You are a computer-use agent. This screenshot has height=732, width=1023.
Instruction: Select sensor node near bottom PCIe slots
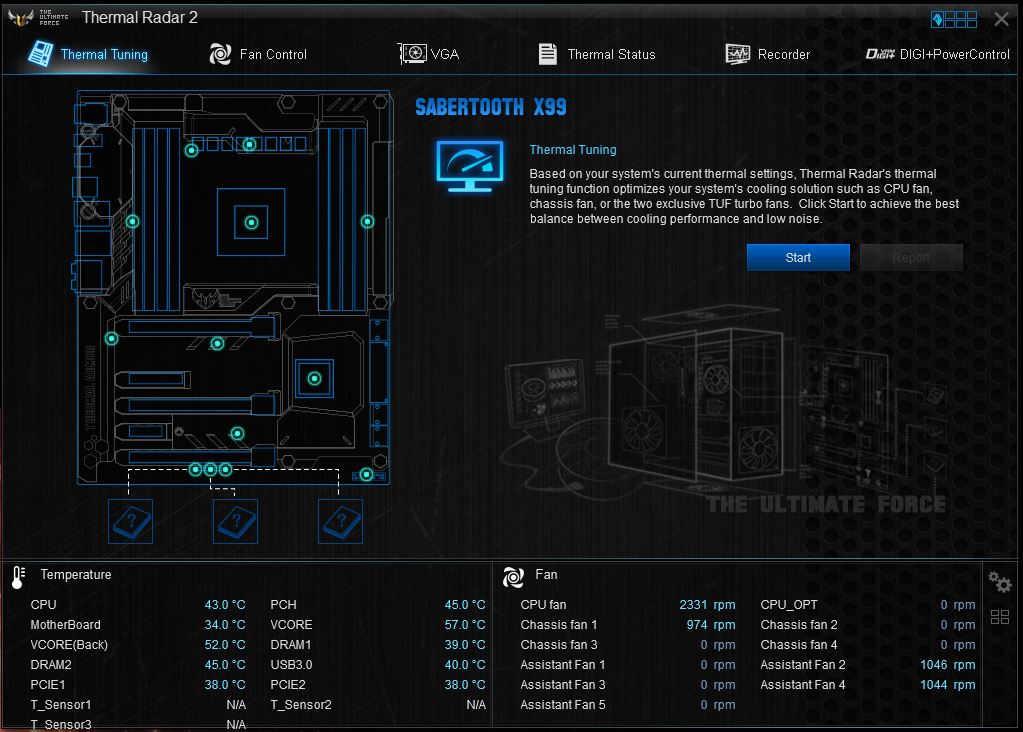pos(237,433)
